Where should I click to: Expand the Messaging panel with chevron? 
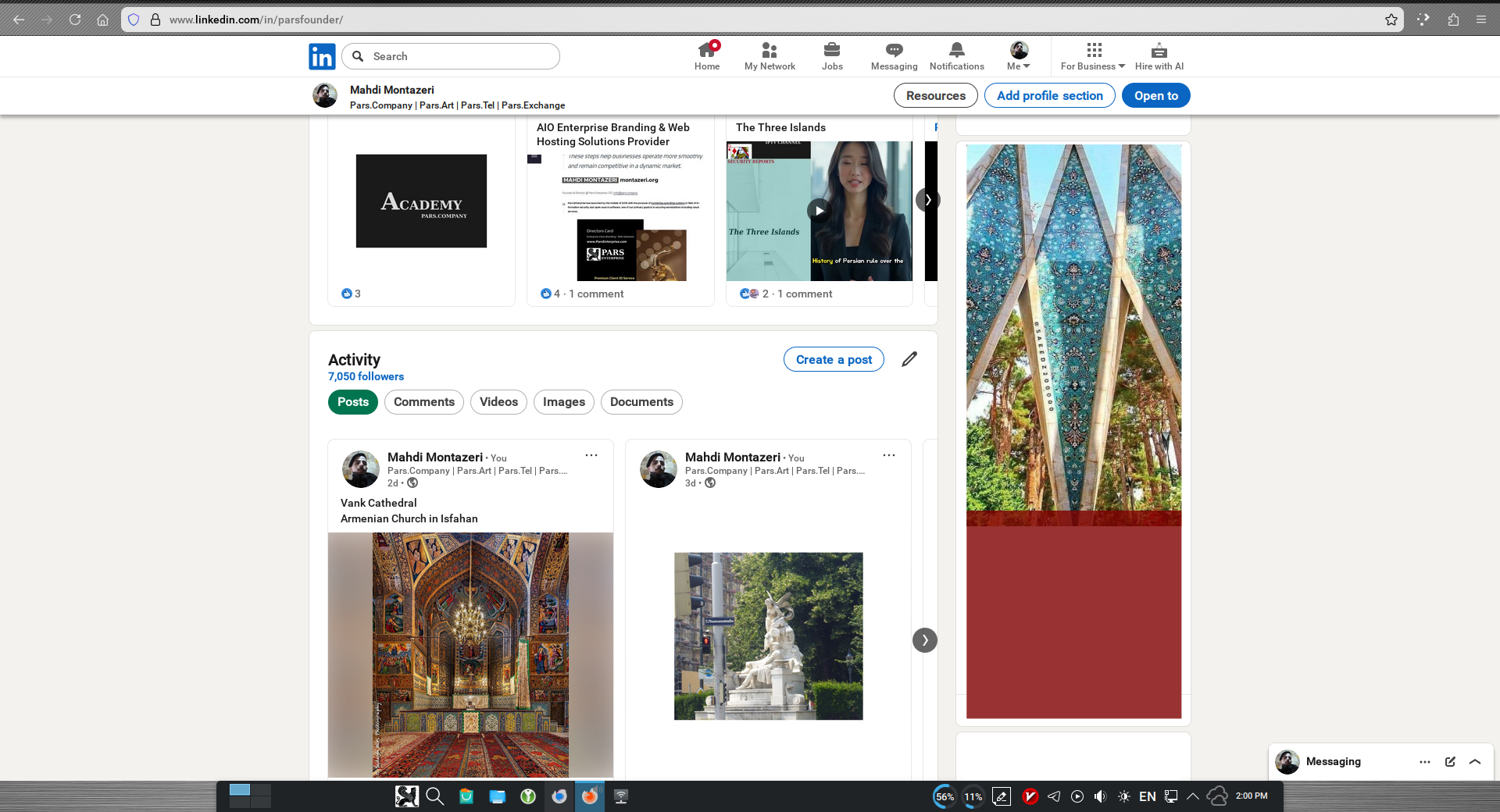click(x=1475, y=761)
